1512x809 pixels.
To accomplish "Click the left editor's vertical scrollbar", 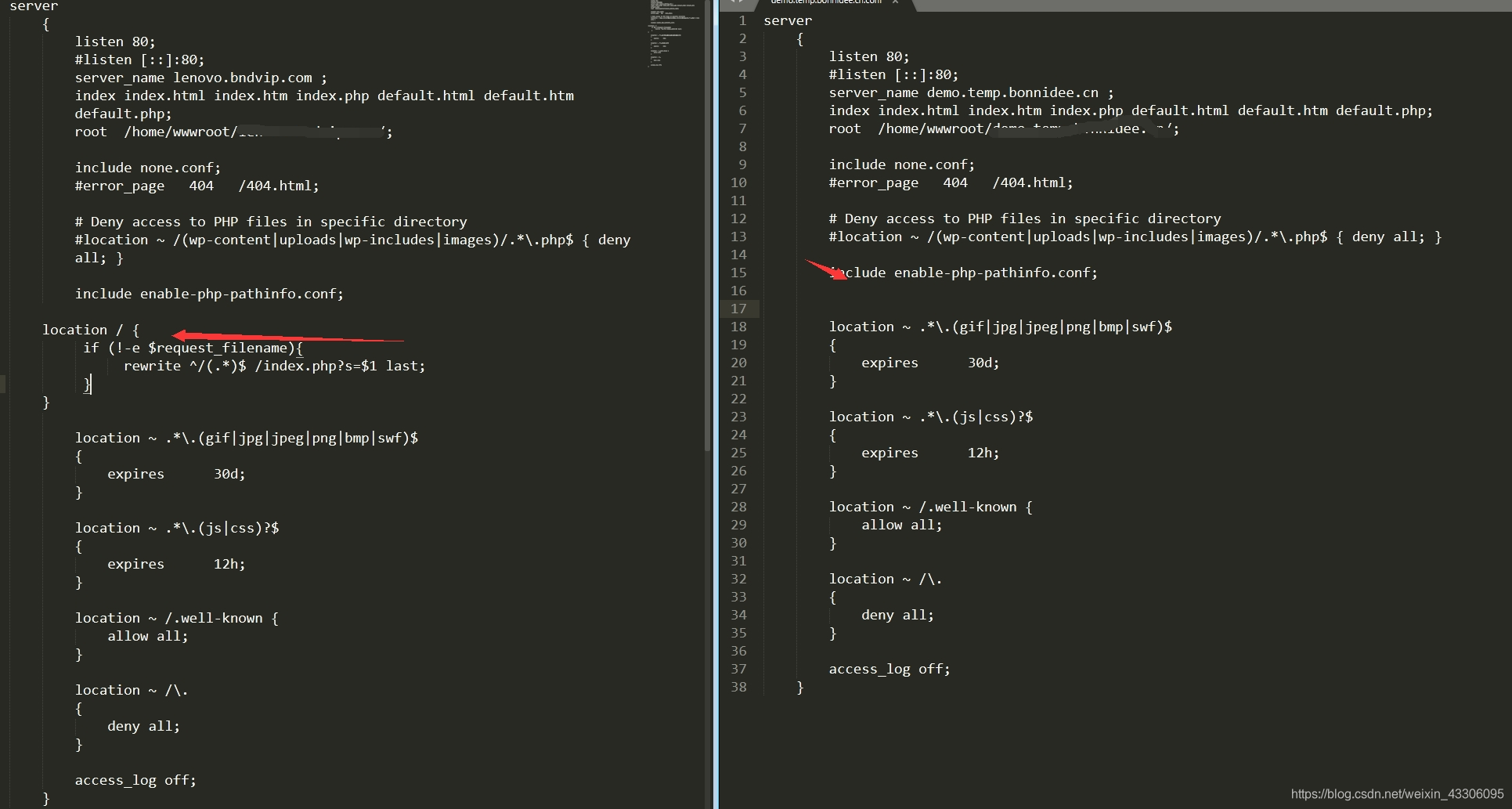I will coord(708,227).
